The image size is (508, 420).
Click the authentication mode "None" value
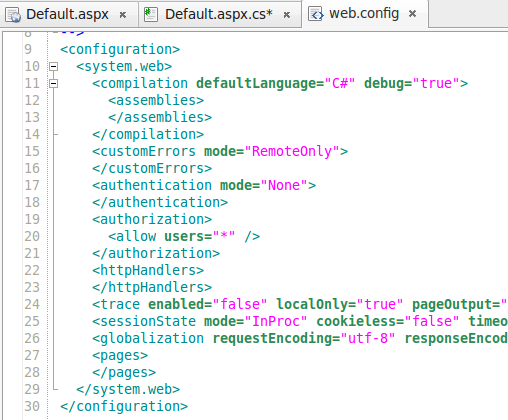(x=284, y=185)
